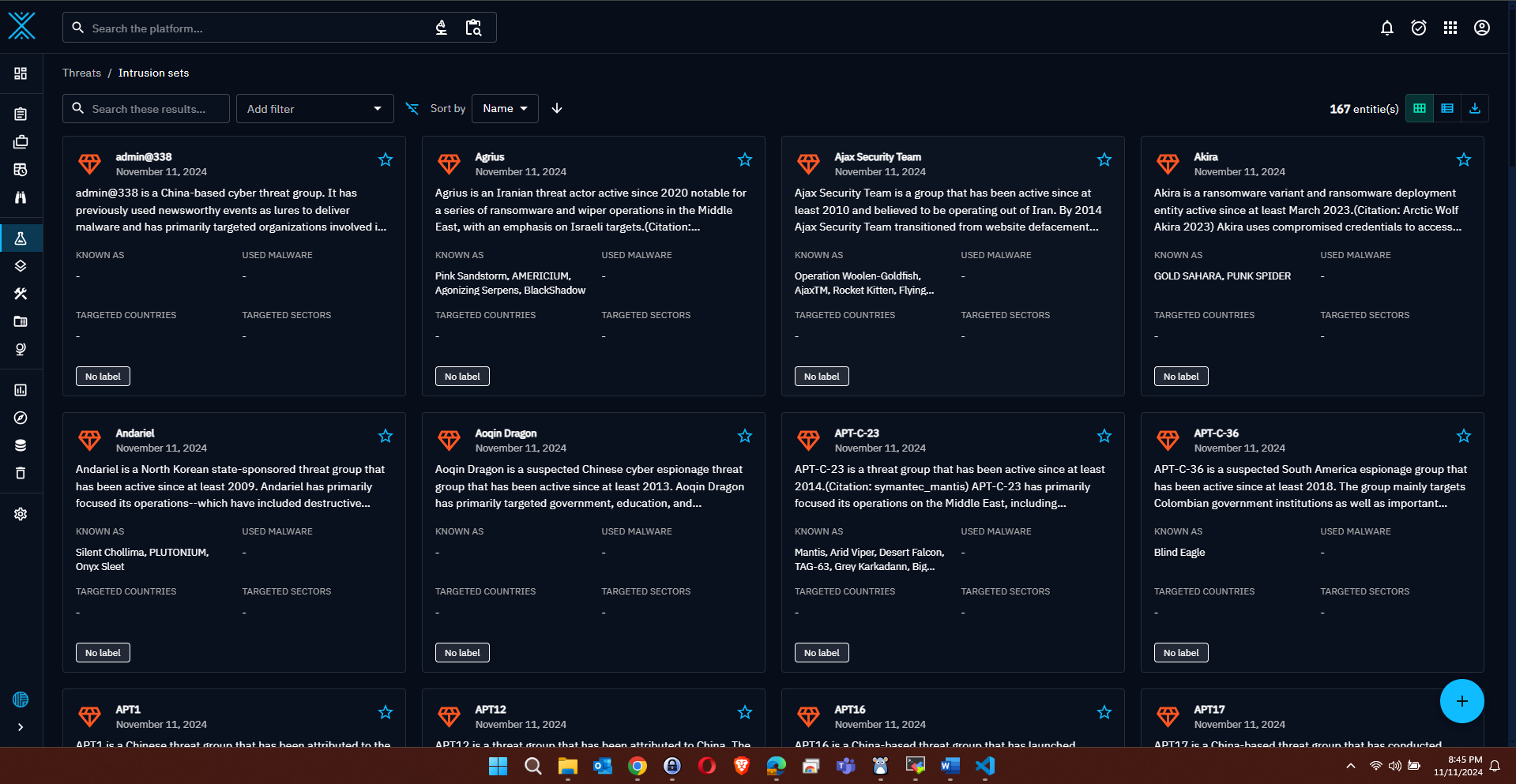Switch to cards view
This screenshot has height=784, width=1516.
click(1420, 108)
